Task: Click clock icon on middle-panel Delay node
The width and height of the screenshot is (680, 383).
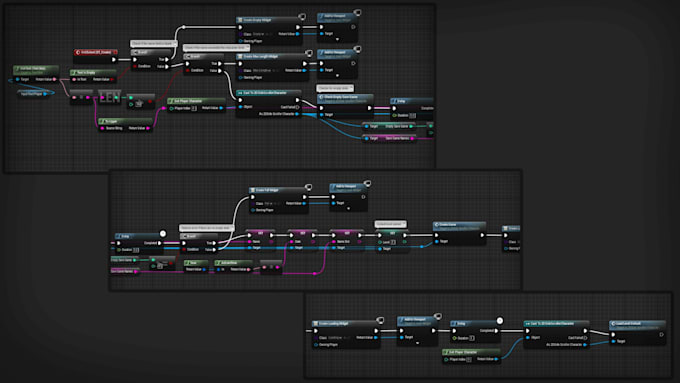Action: click(x=163, y=234)
